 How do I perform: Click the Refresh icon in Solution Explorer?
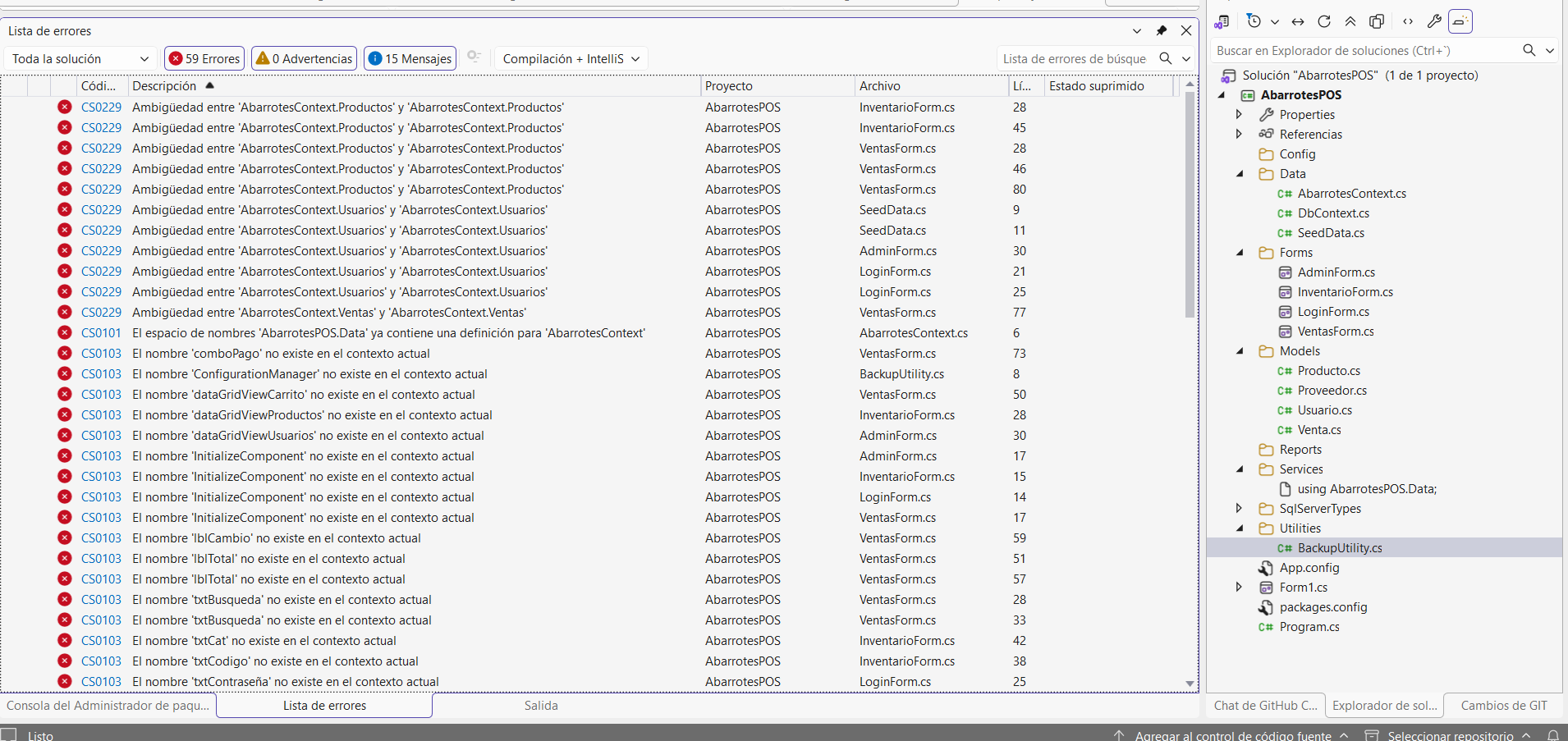tap(1324, 22)
